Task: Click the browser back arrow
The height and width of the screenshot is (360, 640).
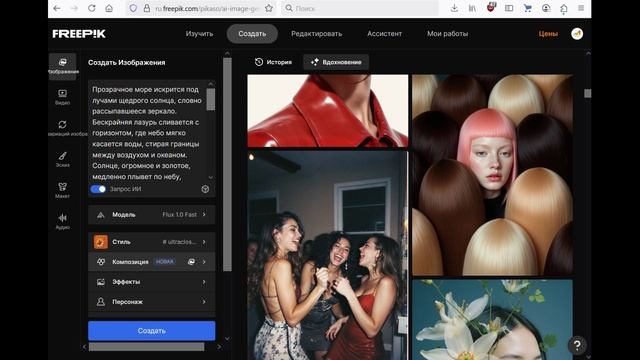Action: 57,8
